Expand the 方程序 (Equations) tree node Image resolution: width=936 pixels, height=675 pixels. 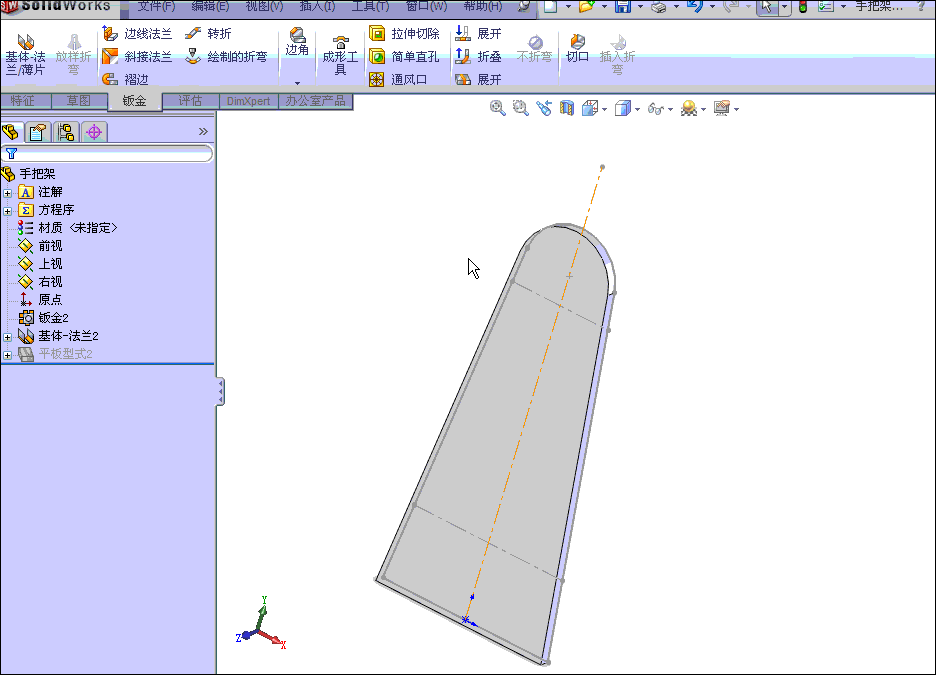click(7, 211)
